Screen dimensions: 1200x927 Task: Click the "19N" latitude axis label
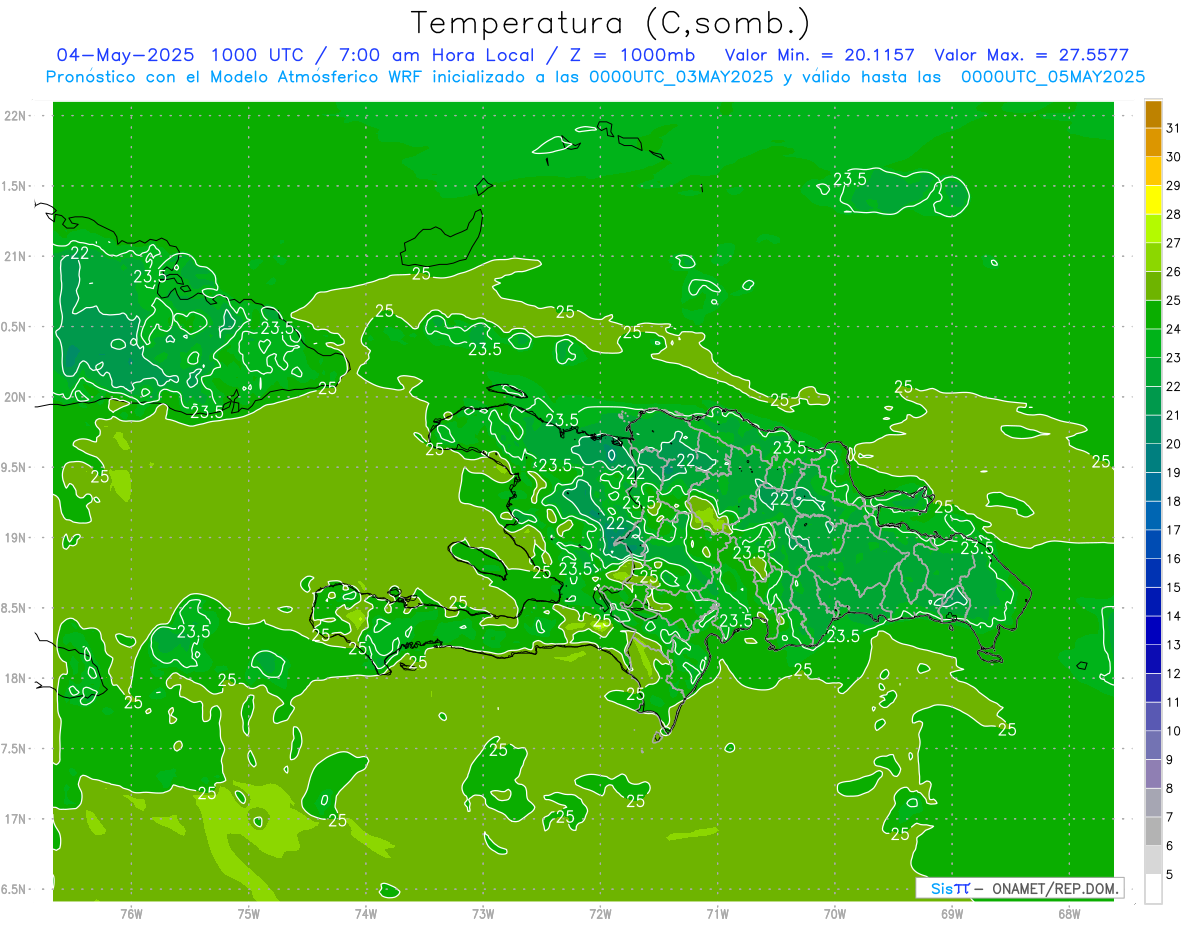tap(16, 538)
